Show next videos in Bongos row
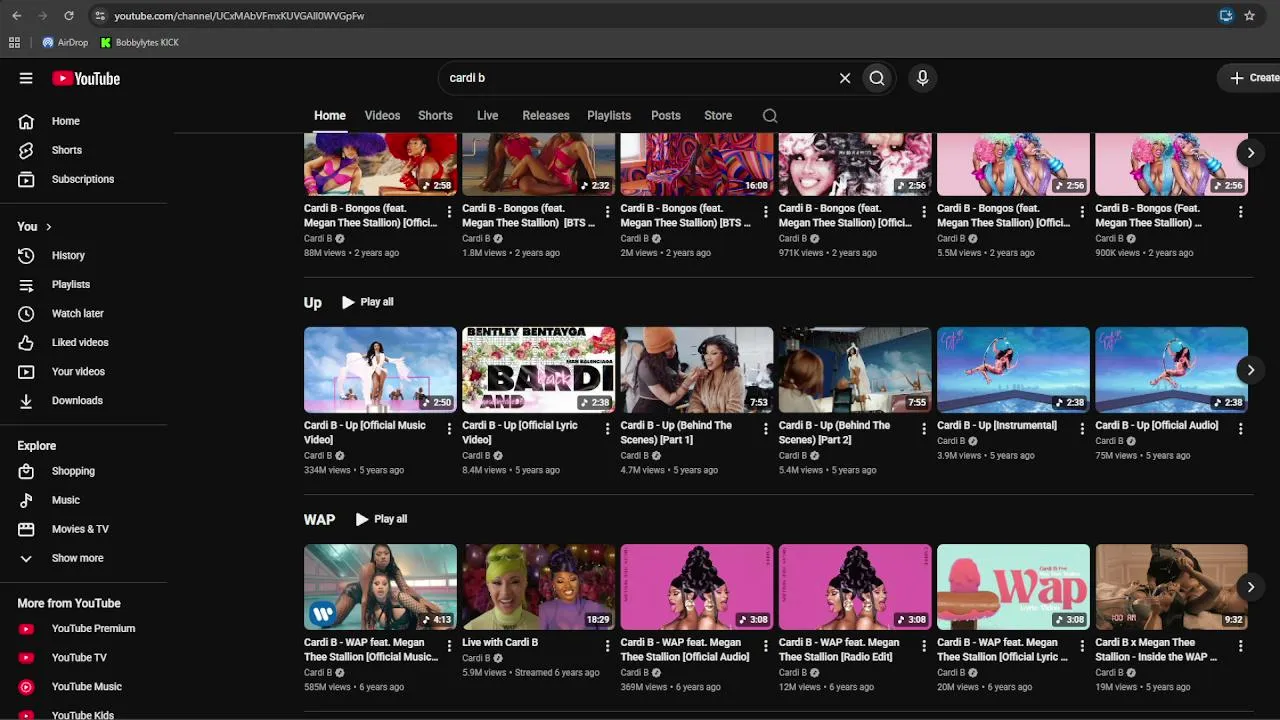The image size is (1280, 720). click(1250, 153)
